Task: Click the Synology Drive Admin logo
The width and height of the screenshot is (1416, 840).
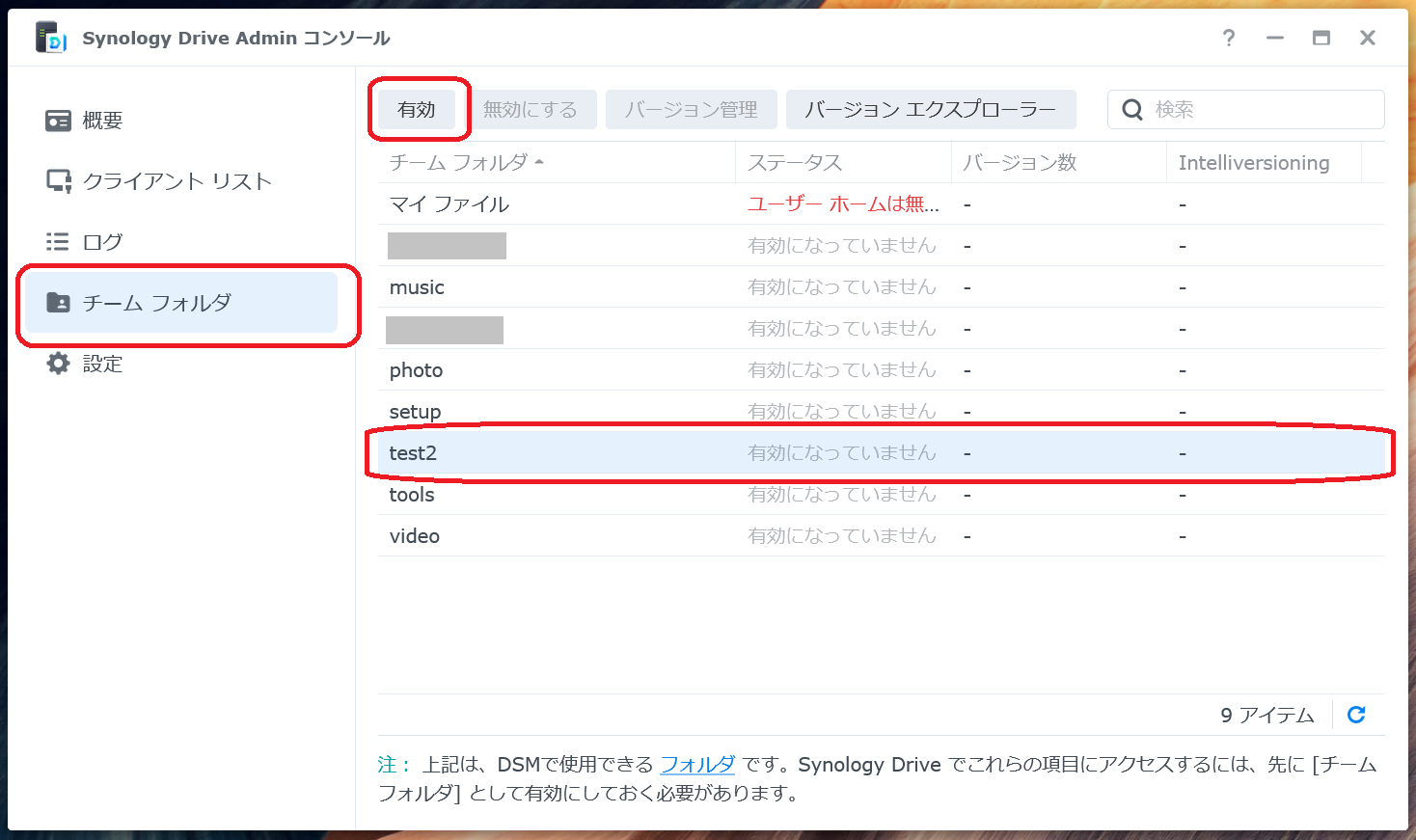Action: coord(49,38)
